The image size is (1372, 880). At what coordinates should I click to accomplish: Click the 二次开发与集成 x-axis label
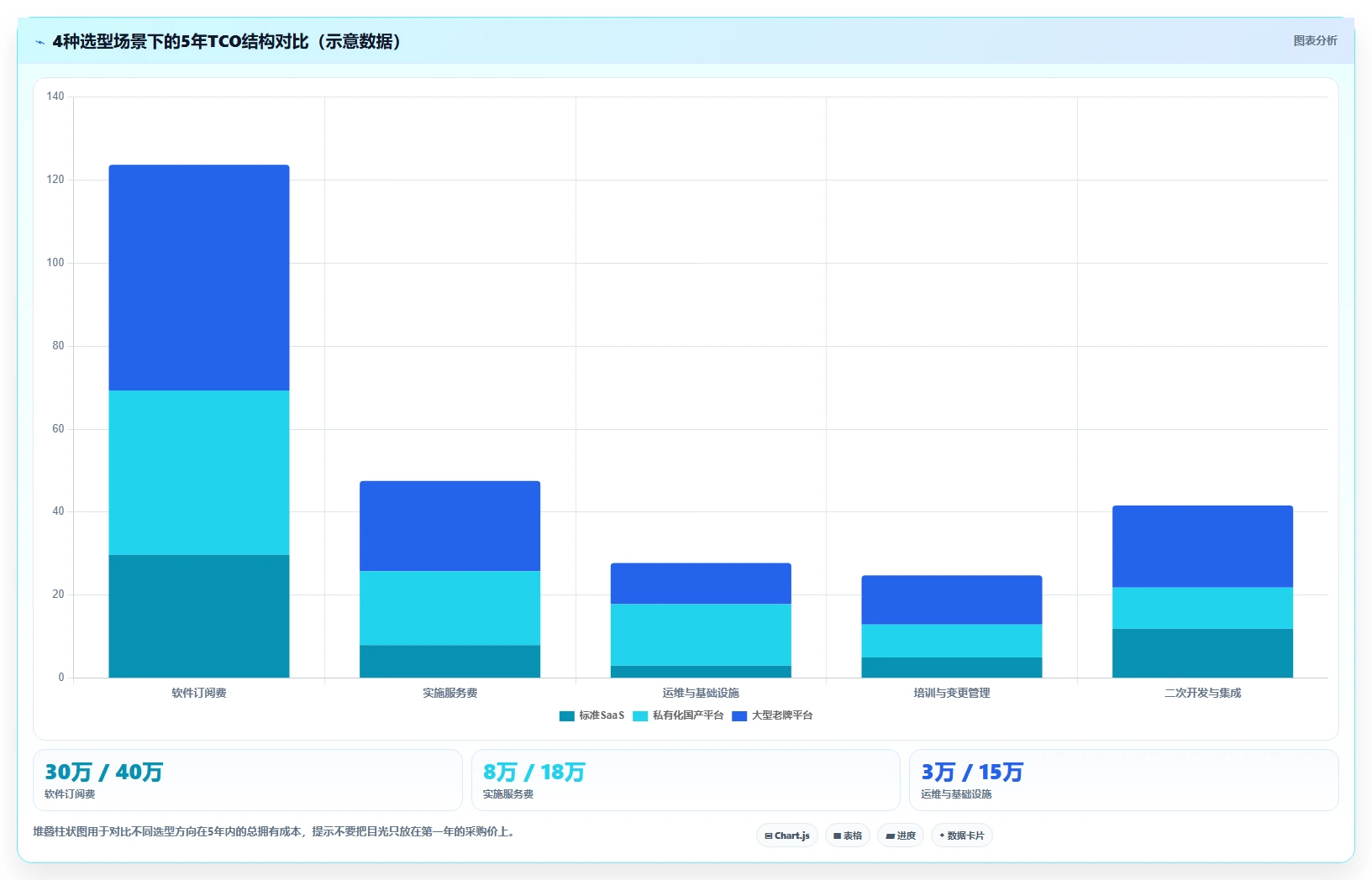pyautogui.click(x=1202, y=693)
